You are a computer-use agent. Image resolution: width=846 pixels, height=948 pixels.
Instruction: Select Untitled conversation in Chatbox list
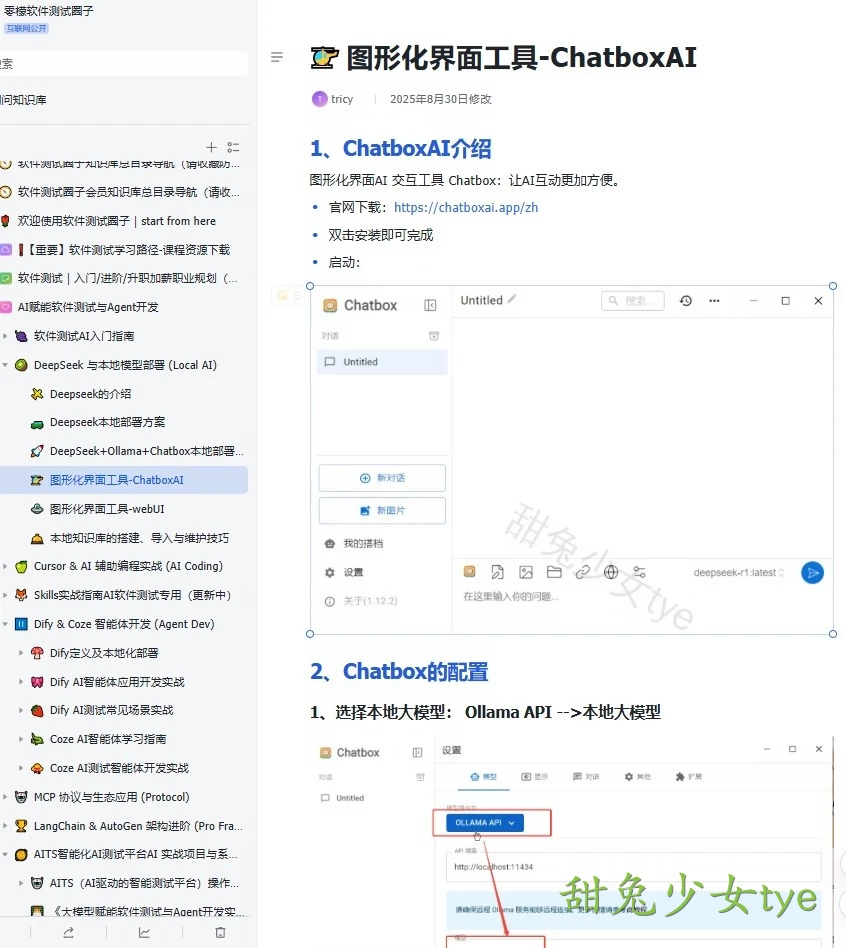click(x=382, y=362)
